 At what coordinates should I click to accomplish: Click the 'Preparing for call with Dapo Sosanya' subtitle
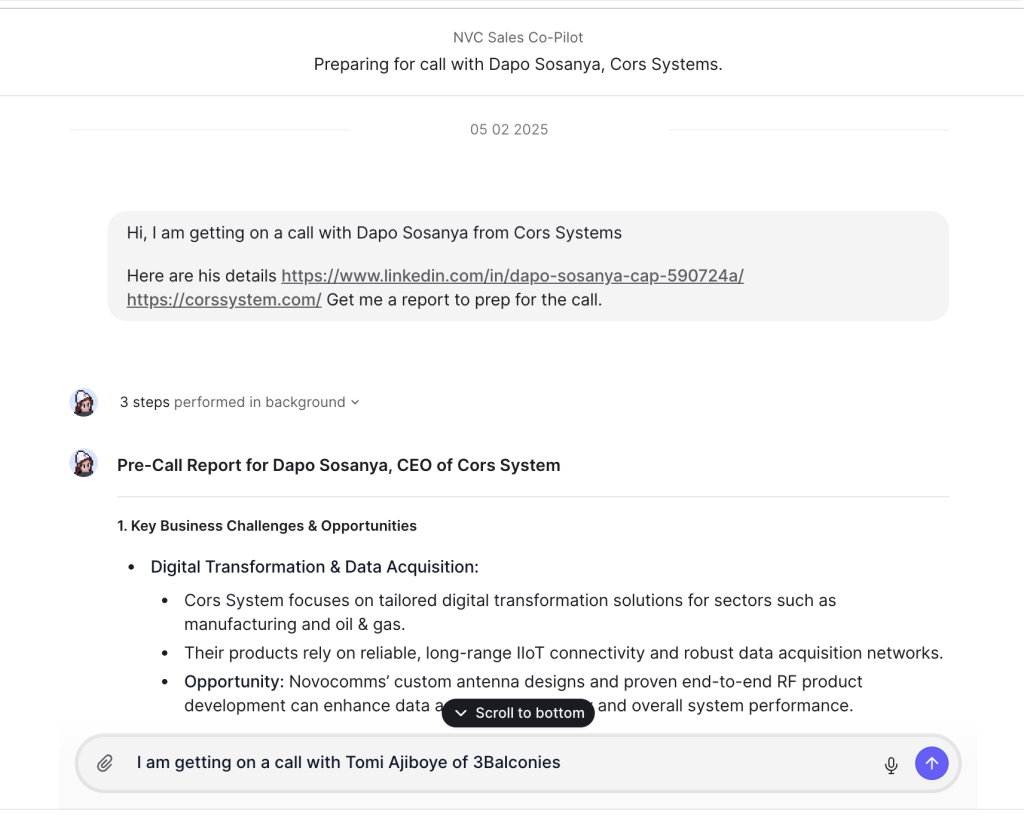518,65
